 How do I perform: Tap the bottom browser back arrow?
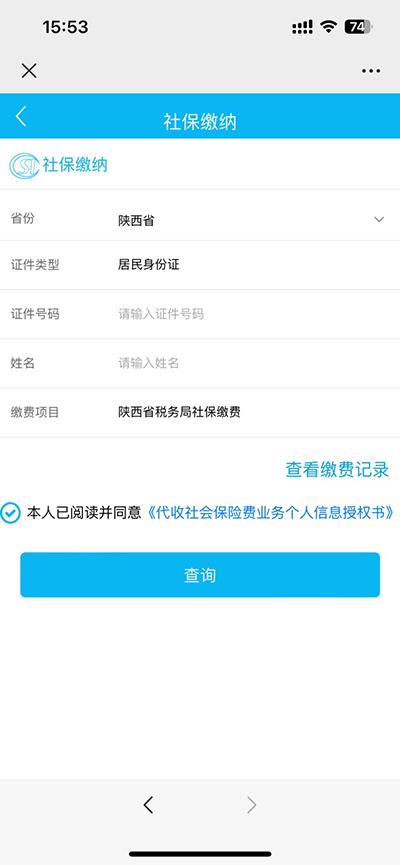(x=148, y=805)
